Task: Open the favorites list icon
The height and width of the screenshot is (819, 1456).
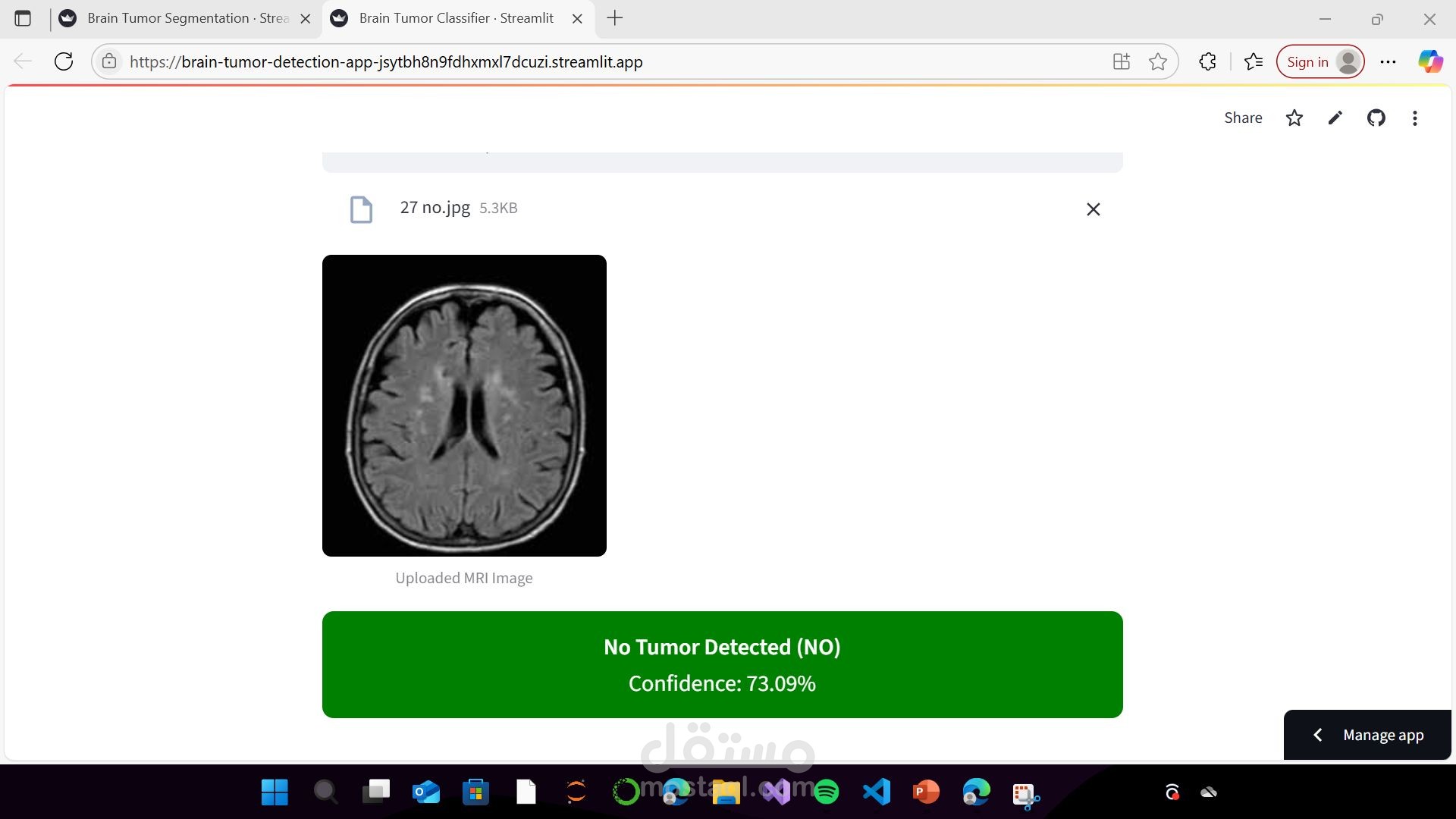Action: (1254, 61)
